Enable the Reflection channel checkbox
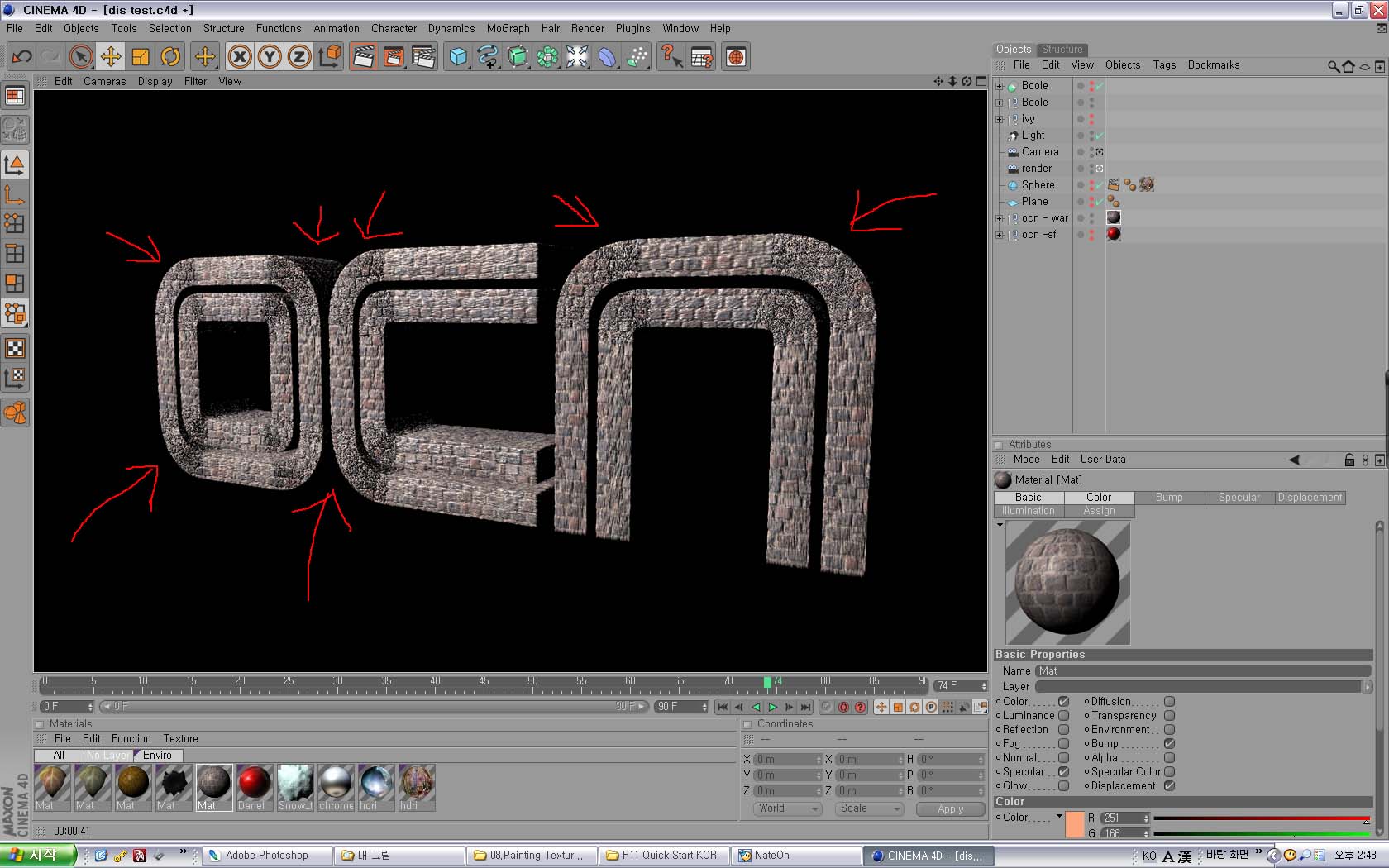This screenshot has height=868, width=1389. [1064, 729]
